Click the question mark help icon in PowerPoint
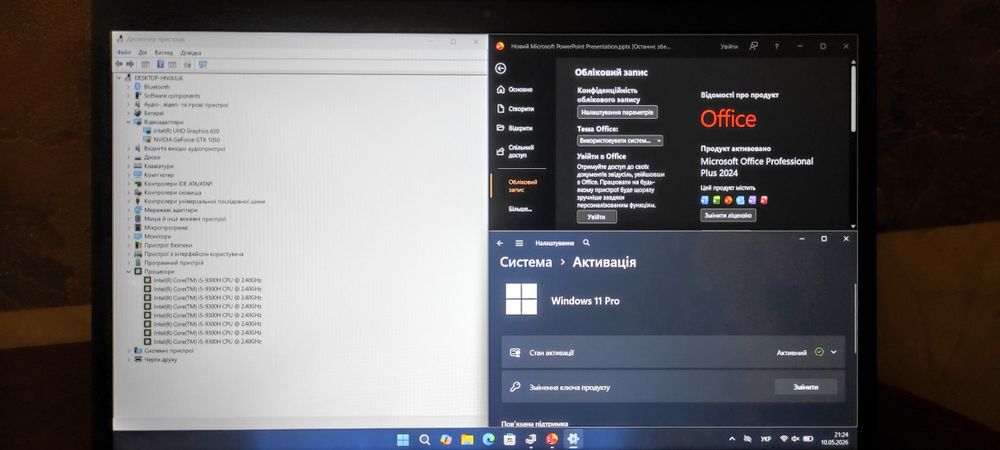Image resolution: width=1000 pixels, height=450 pixels. (776, 47)
